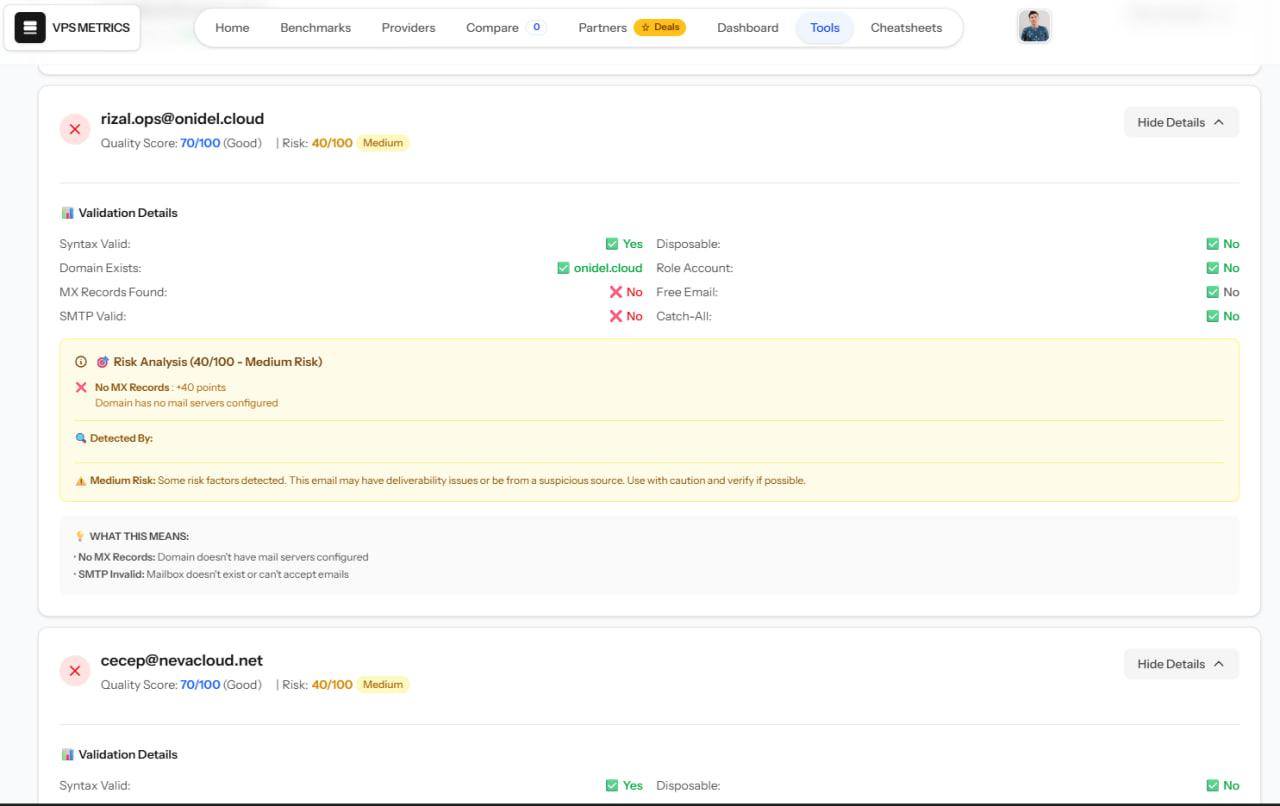Image resolution: width=1280 pixels, height=806 pixels.
Task: Switch to the Cheatsheets nav tab
Action: [x=906, y=28]
